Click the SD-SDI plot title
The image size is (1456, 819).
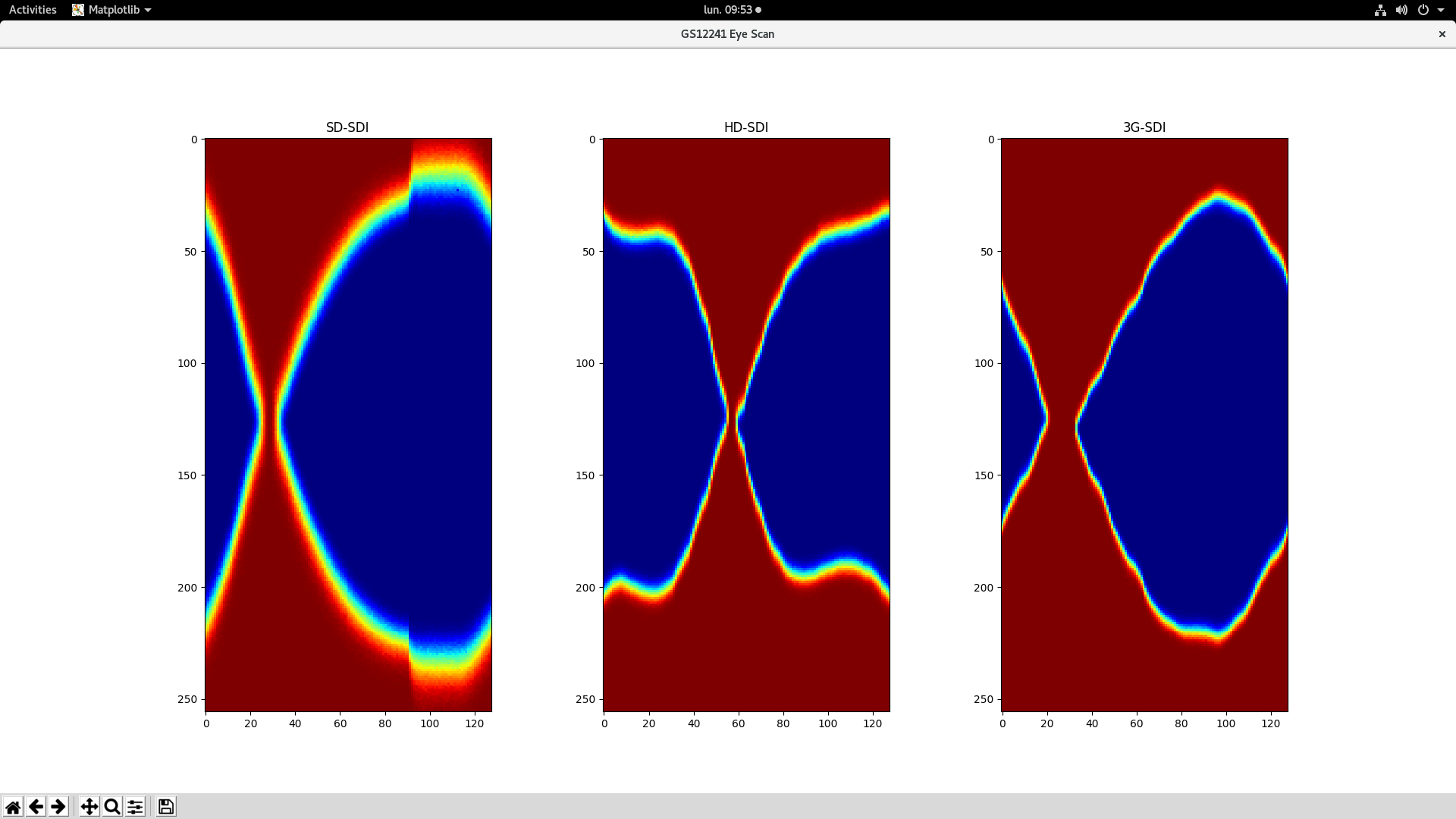pos(347,127)
